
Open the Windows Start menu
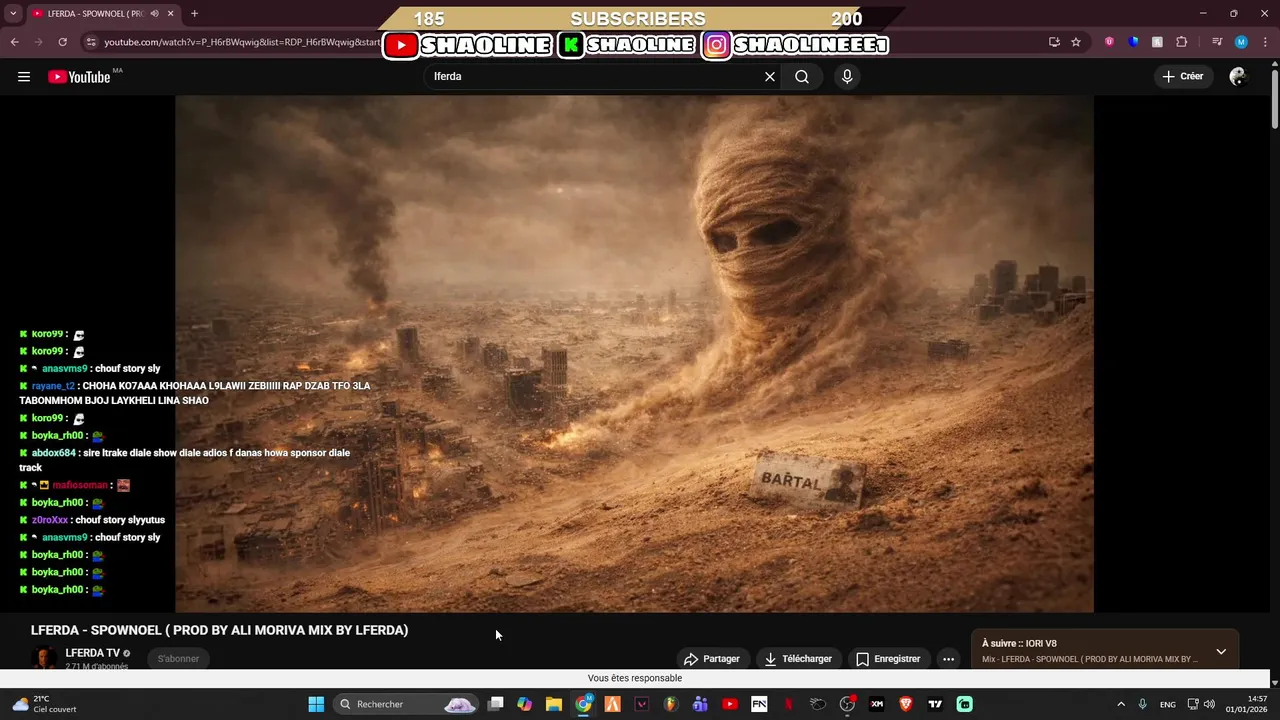coord(316,704)
